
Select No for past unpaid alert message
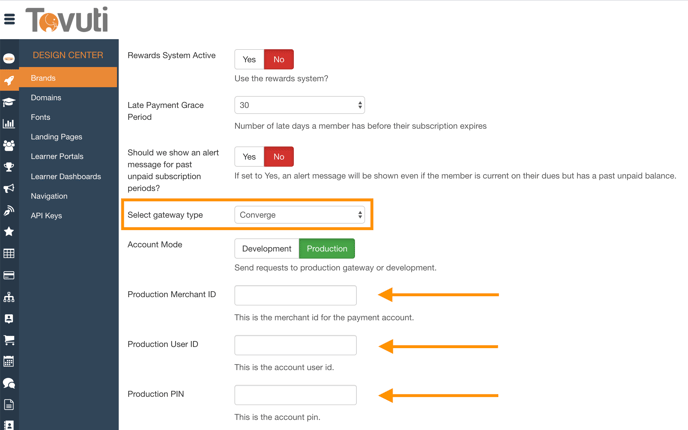[279, 156]
